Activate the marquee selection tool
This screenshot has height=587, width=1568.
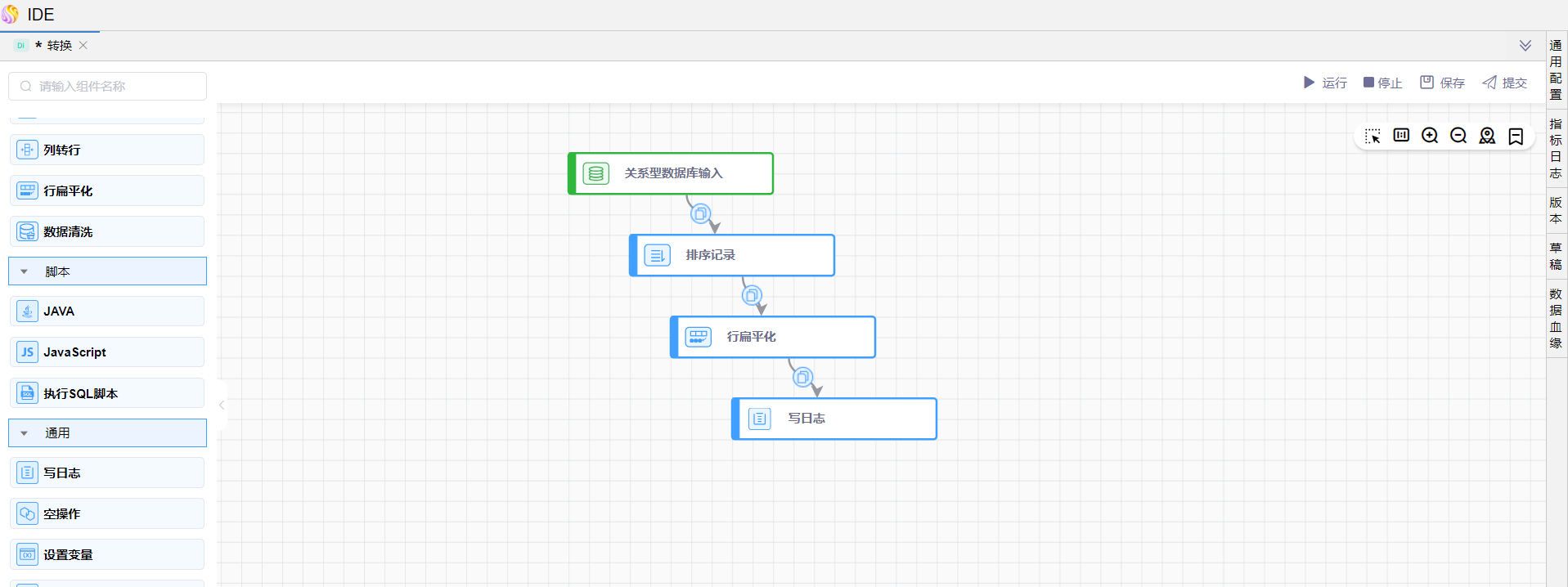[x=1373, y=136]
